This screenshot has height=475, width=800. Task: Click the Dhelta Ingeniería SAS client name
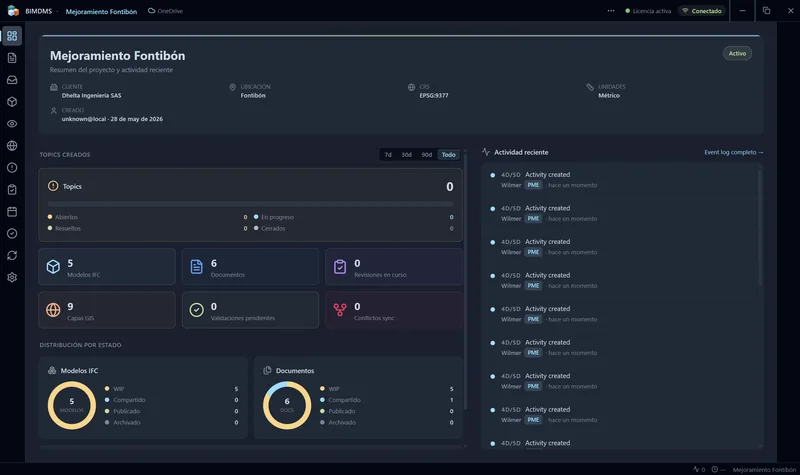coord(91,95)
